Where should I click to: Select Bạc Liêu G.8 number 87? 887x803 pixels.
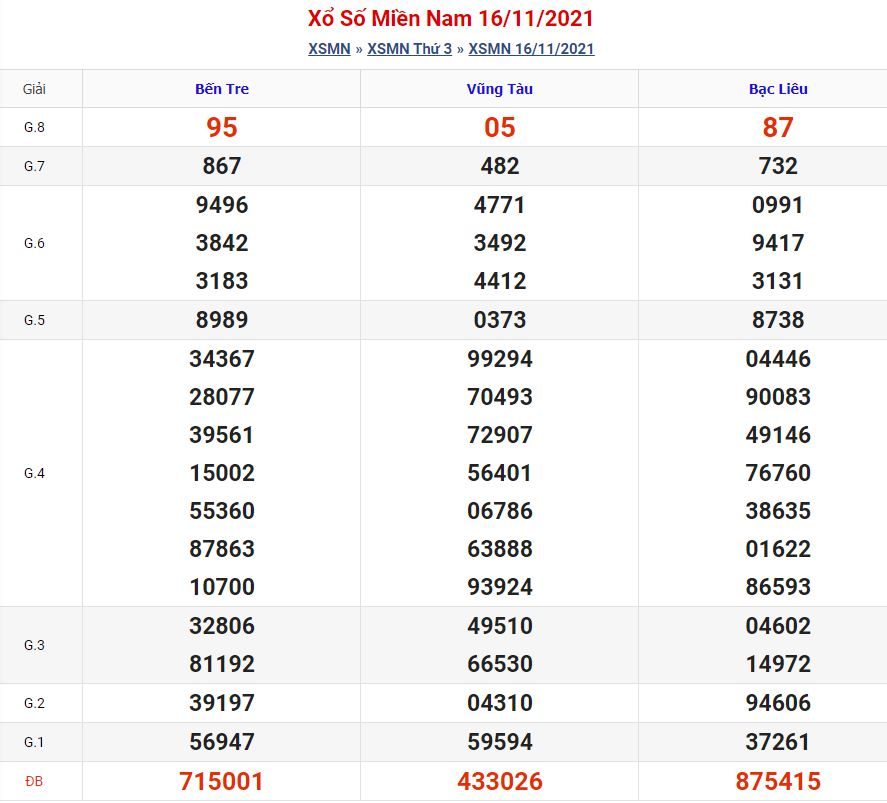pyautogui.click(x=778, y=127)
